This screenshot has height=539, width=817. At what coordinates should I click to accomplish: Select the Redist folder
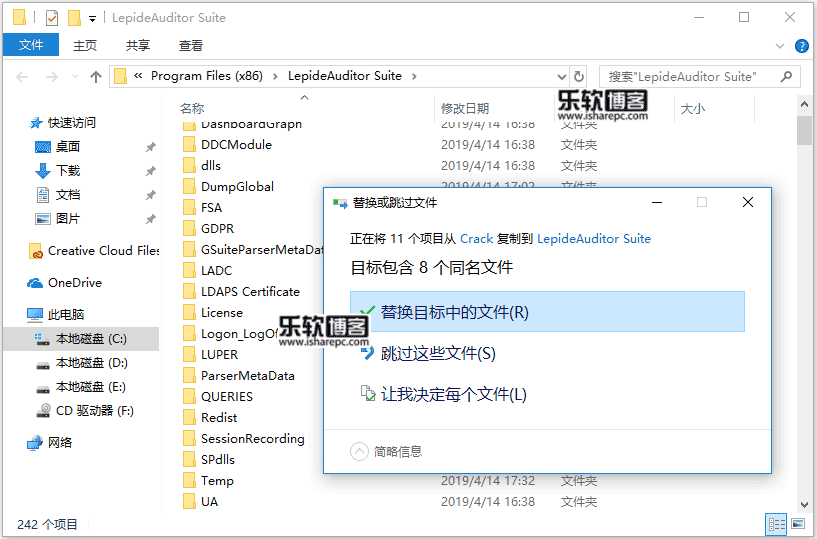(x=210, y=418)
